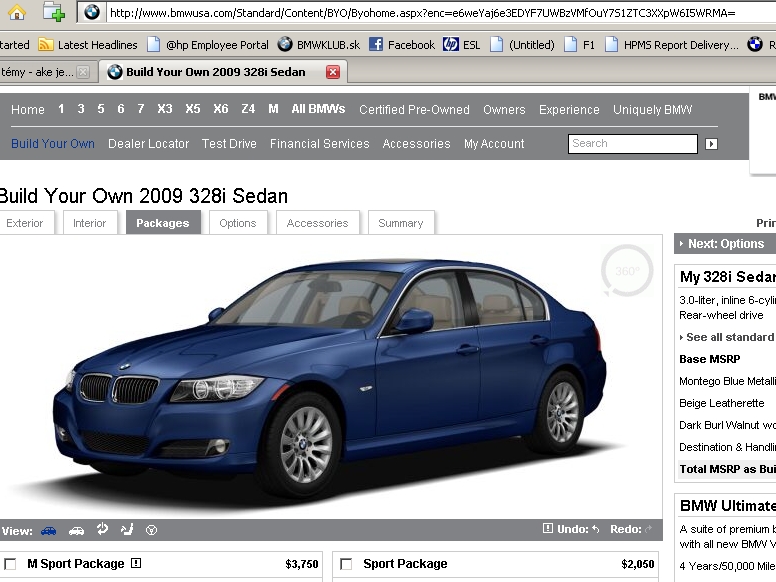
Task: Click the info icon left of Undo
Action: [547, 529]
